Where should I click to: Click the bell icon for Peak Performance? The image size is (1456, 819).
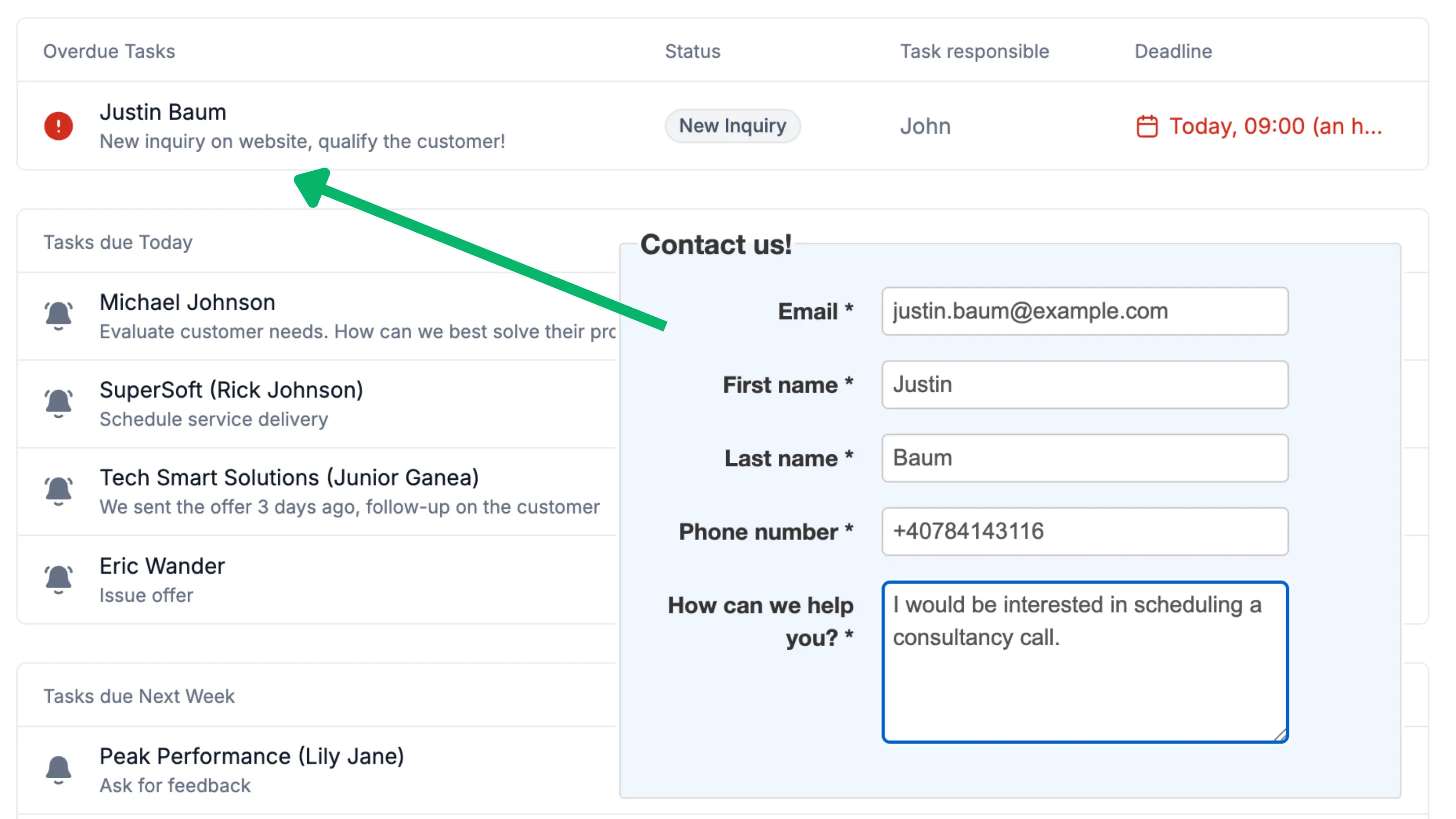(58, 769)
